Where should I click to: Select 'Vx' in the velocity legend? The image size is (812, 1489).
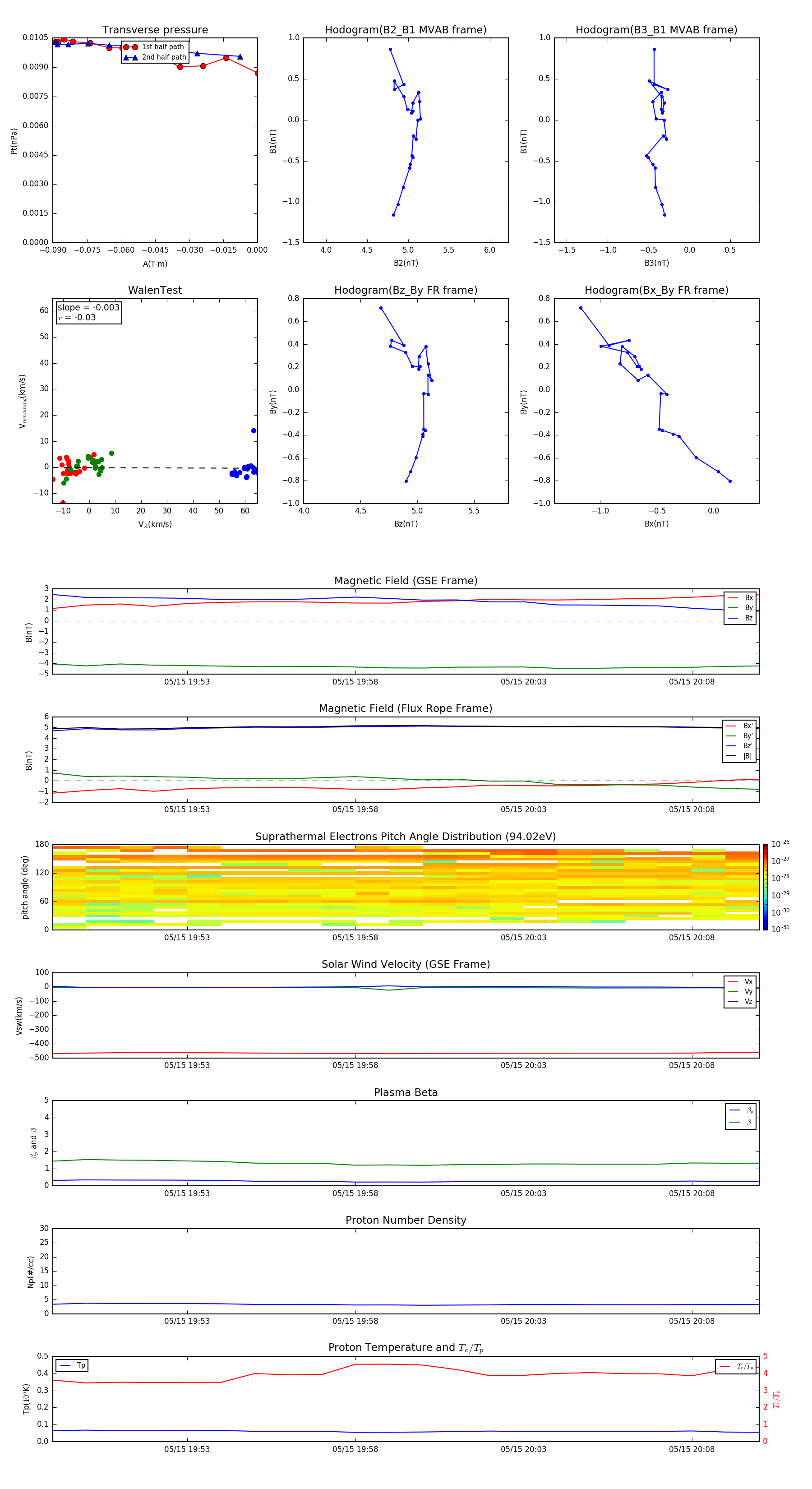[740, 981]
